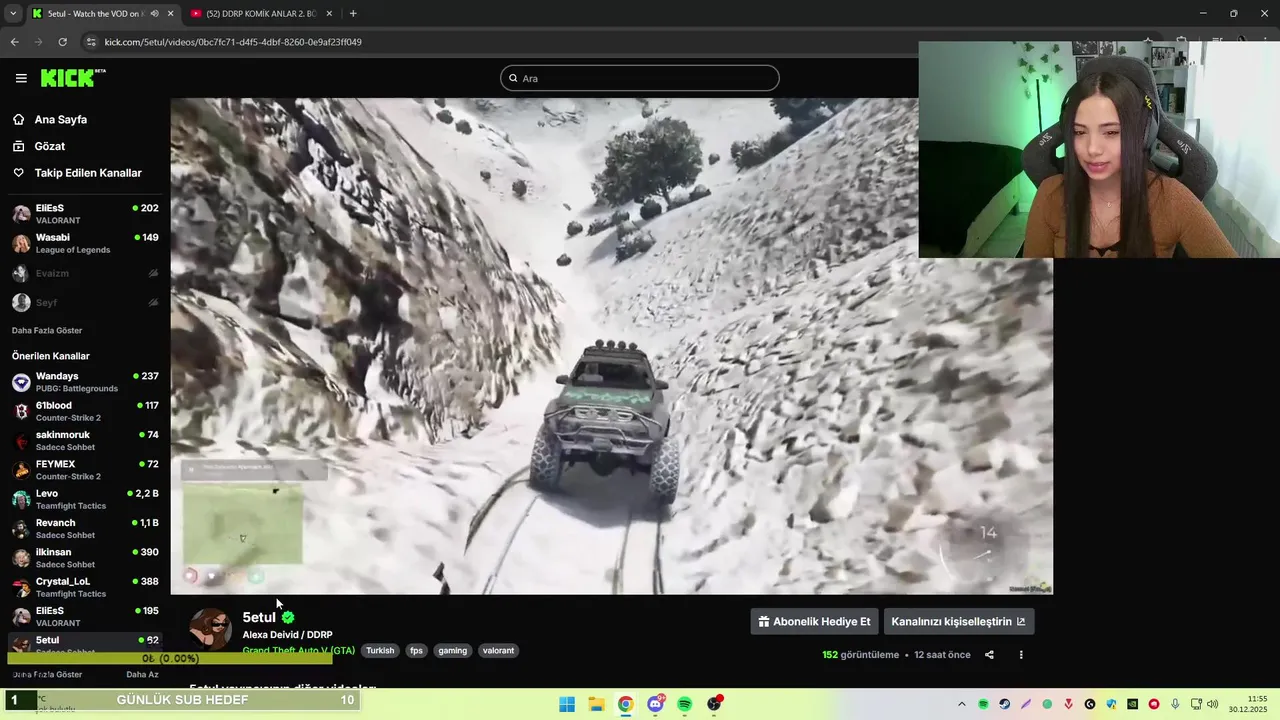The image size is (1280, 720).
Task: Open EliEsS channel with 202 viewers
Action: (x=85, y=214)
